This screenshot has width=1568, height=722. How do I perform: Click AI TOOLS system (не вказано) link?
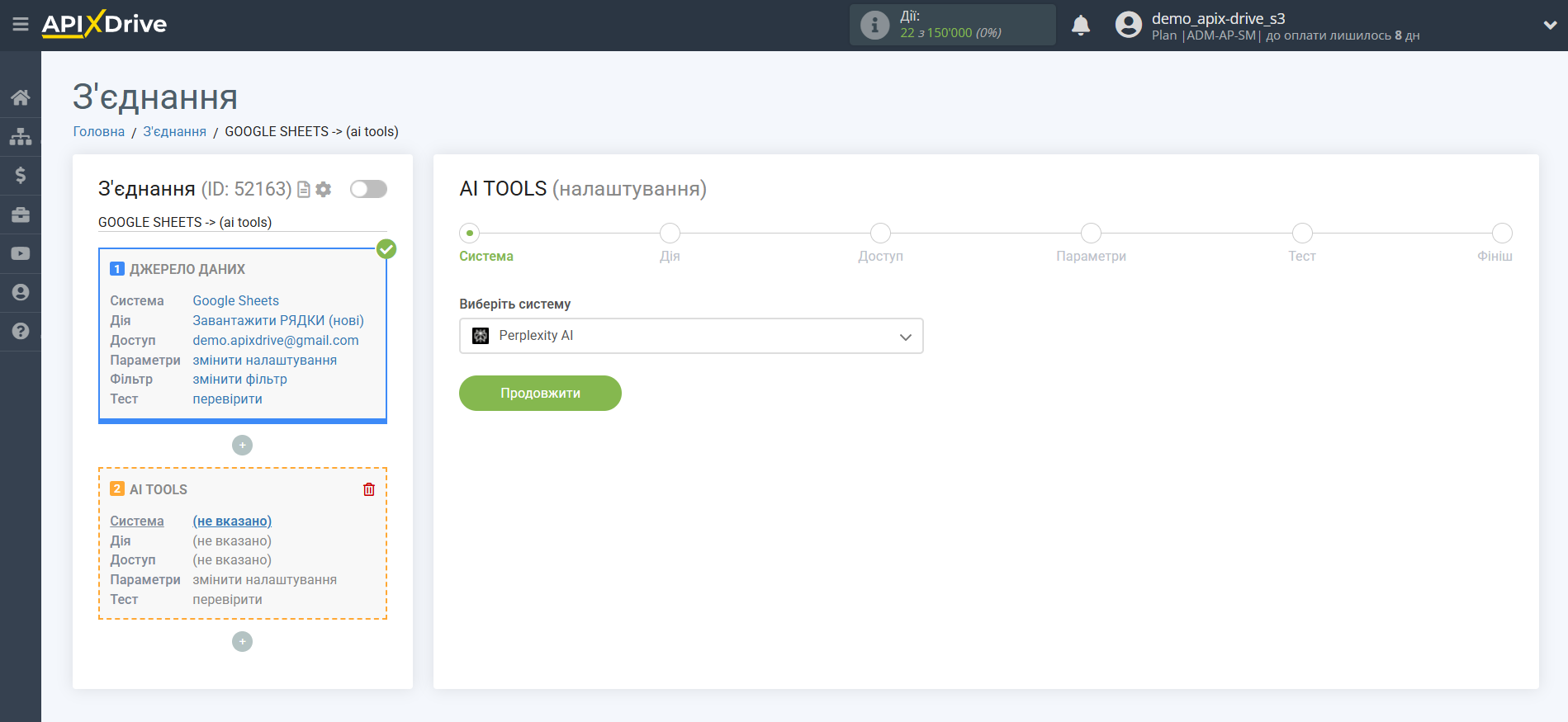pyautogui.click(x=232, y=521)
